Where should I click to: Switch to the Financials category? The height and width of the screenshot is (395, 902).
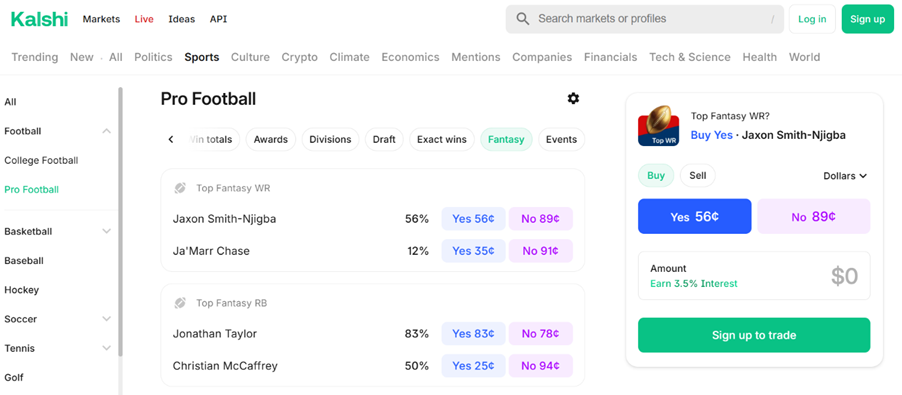click(x=610, y=57)
